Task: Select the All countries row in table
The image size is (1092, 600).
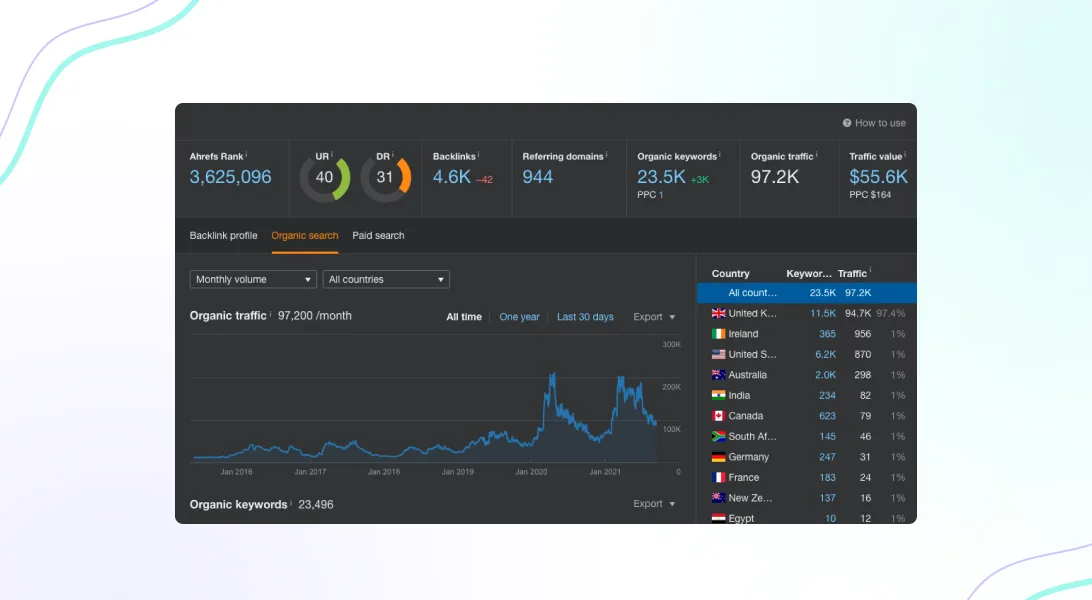Action: [x=806, y=293]
